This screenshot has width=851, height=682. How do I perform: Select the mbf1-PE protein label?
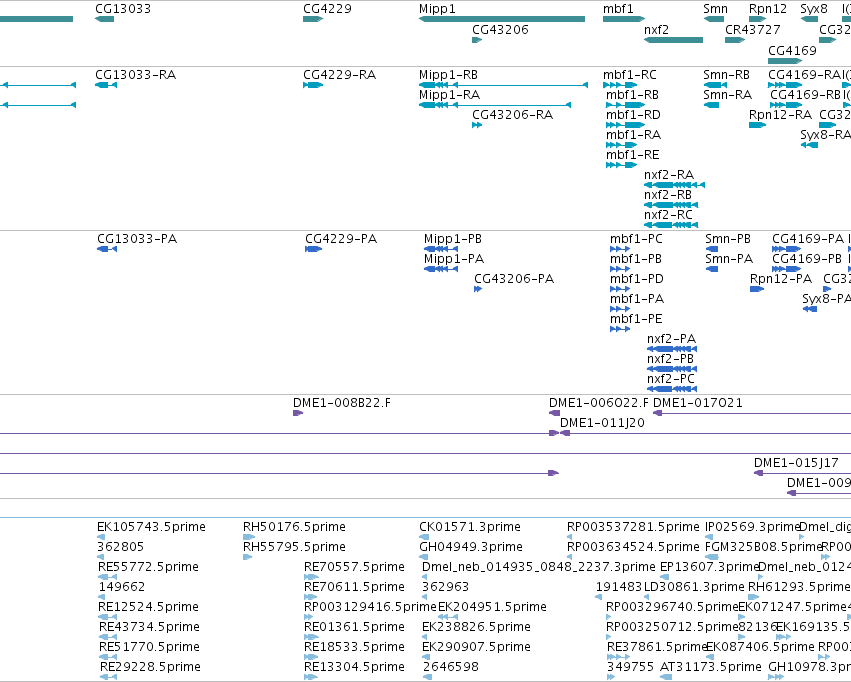click(636, 318)
